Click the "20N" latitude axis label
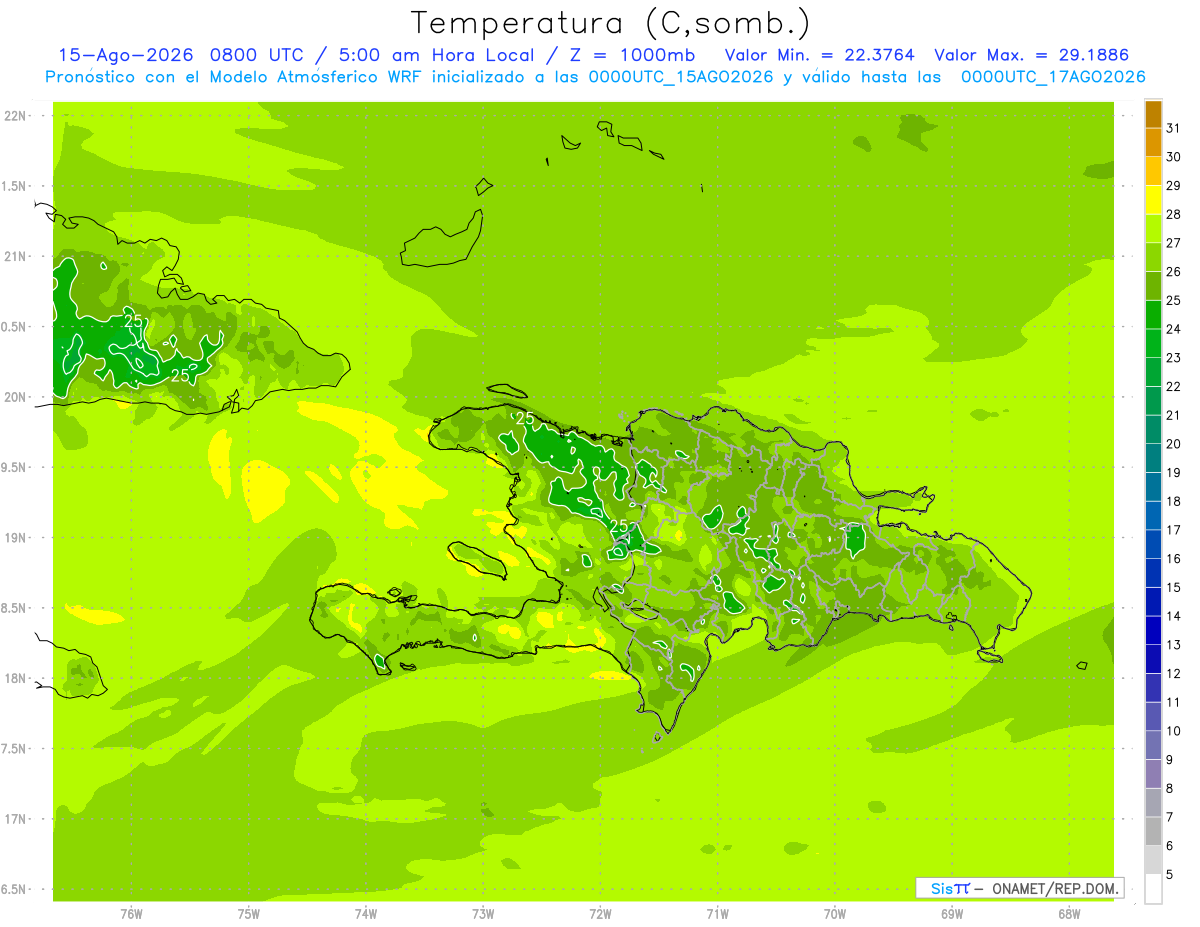The width and height of the screenshot is (1200, 927). [16, 397]
